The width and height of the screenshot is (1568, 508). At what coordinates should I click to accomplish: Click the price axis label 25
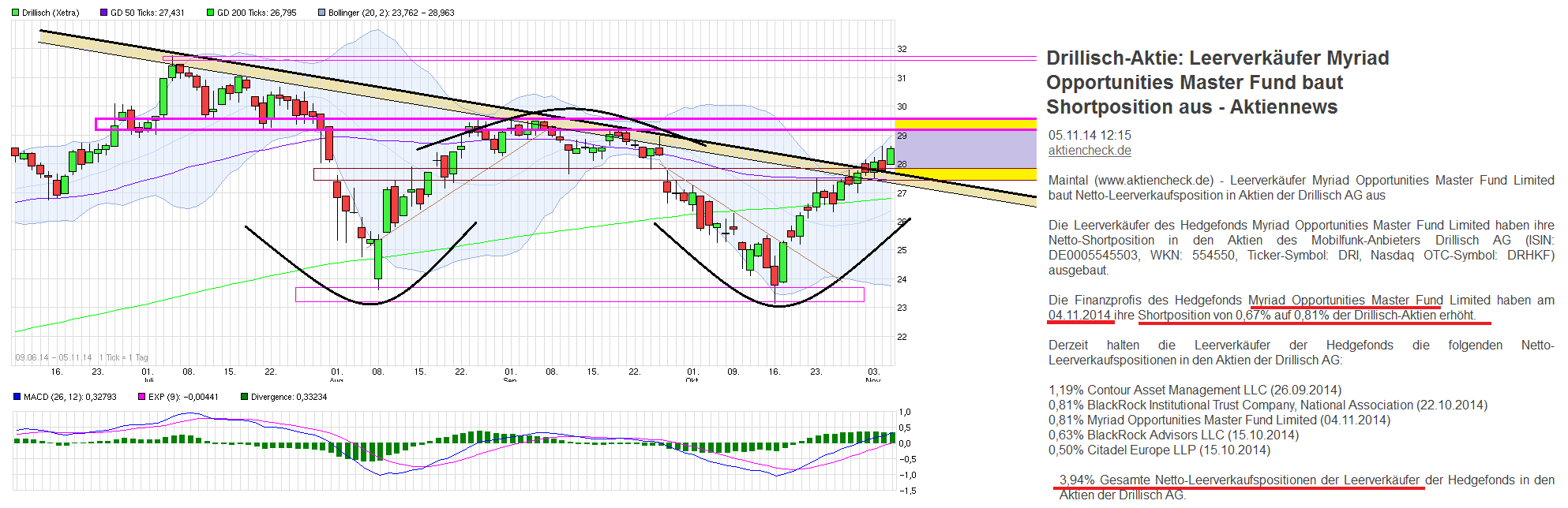(x=902, y=250)
